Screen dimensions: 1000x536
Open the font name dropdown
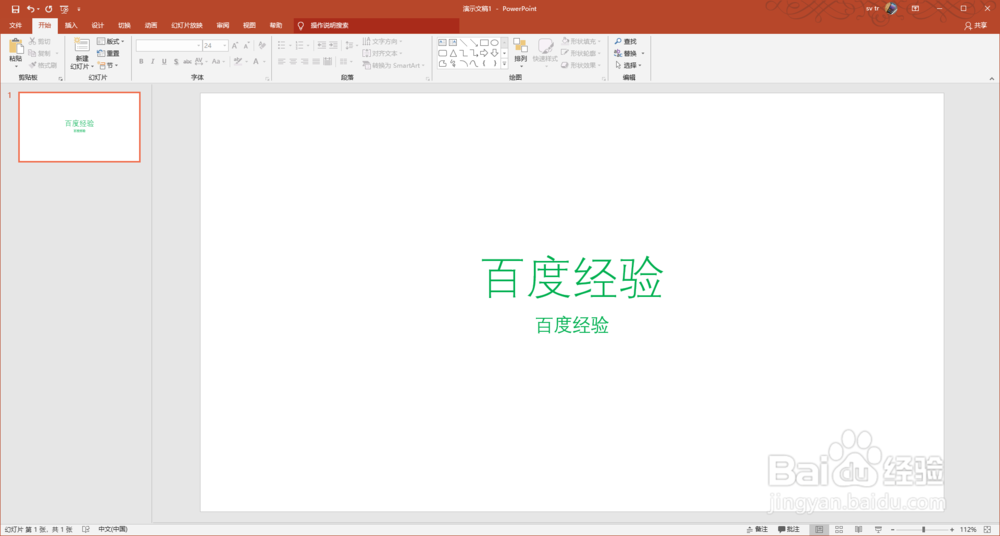tap(198, 45)
